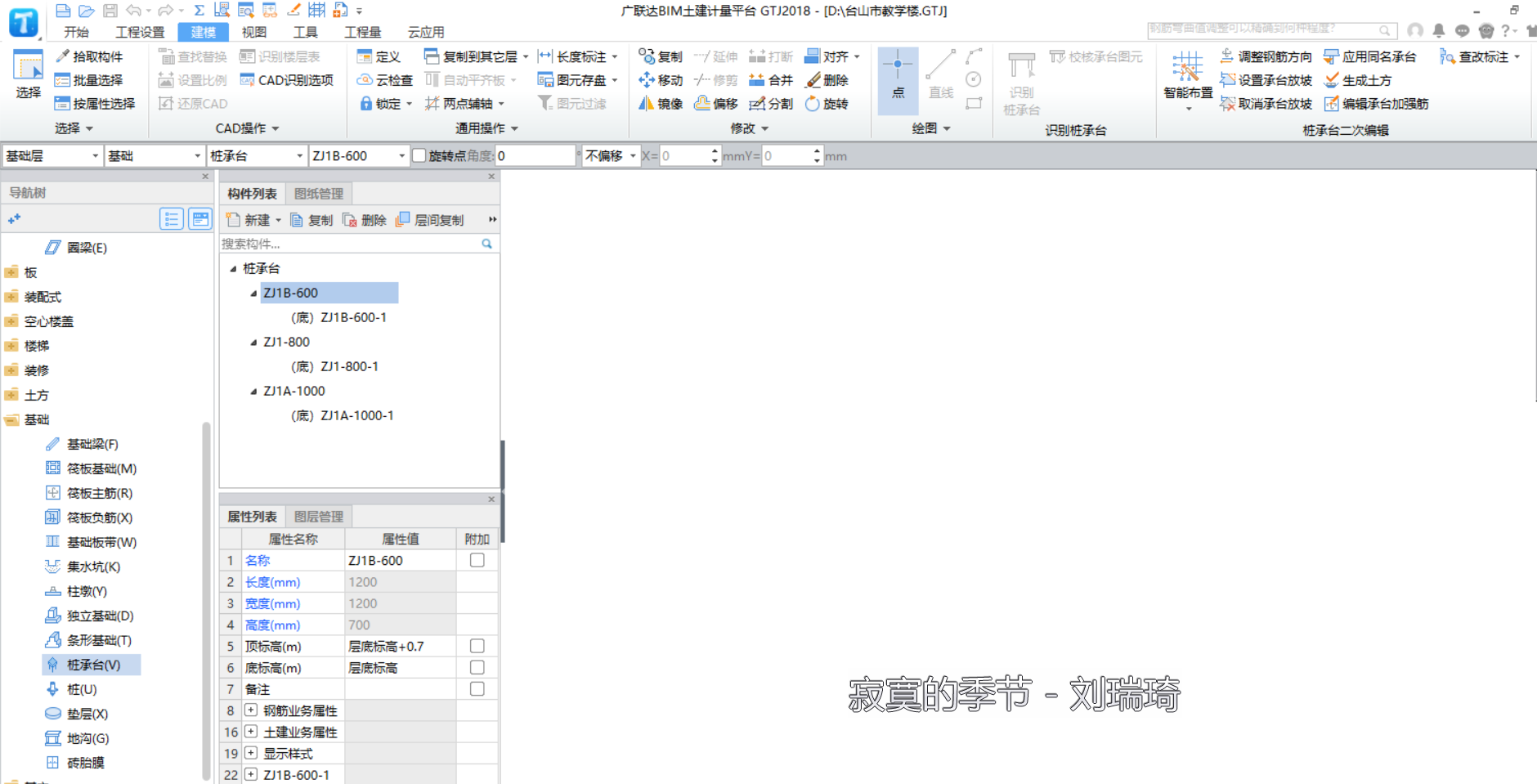Click CAD识别选项 recognition options
1537x784 pixels.
pos(287,80)
